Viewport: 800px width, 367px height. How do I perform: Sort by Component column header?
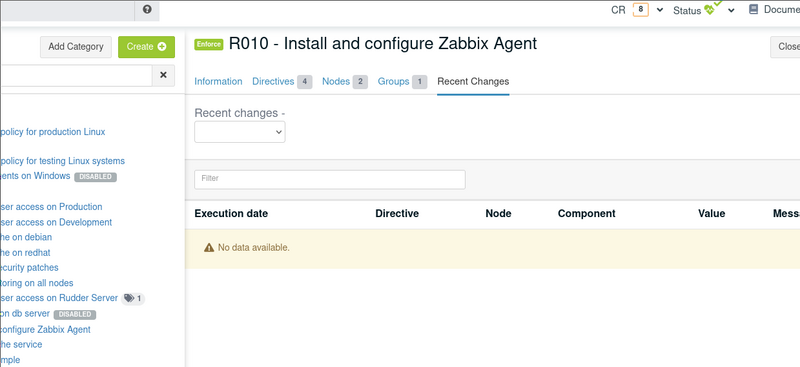point(587,213)
